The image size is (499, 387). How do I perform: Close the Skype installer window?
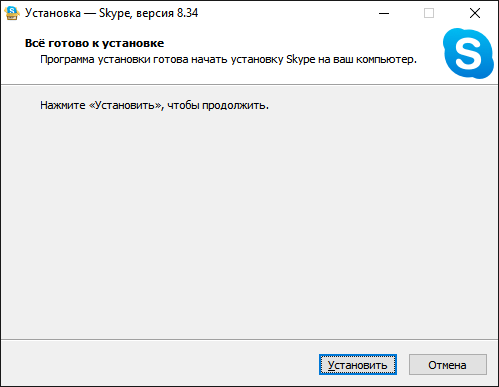(475, 13)
